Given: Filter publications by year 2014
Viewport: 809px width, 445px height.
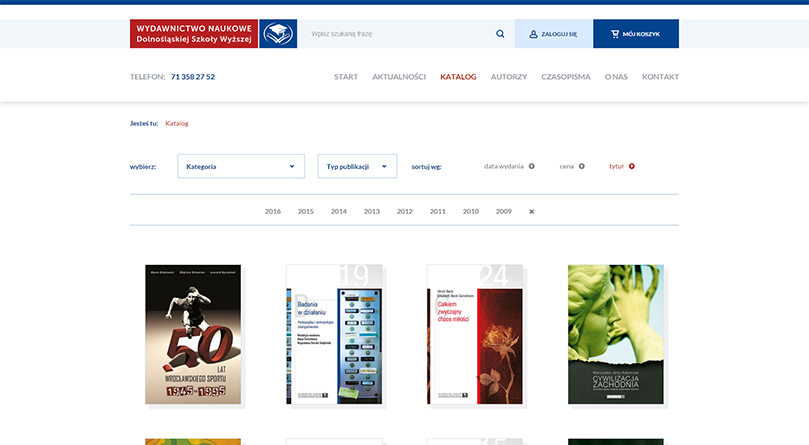Looking at the screenshot, I should [x=339, y=212].
